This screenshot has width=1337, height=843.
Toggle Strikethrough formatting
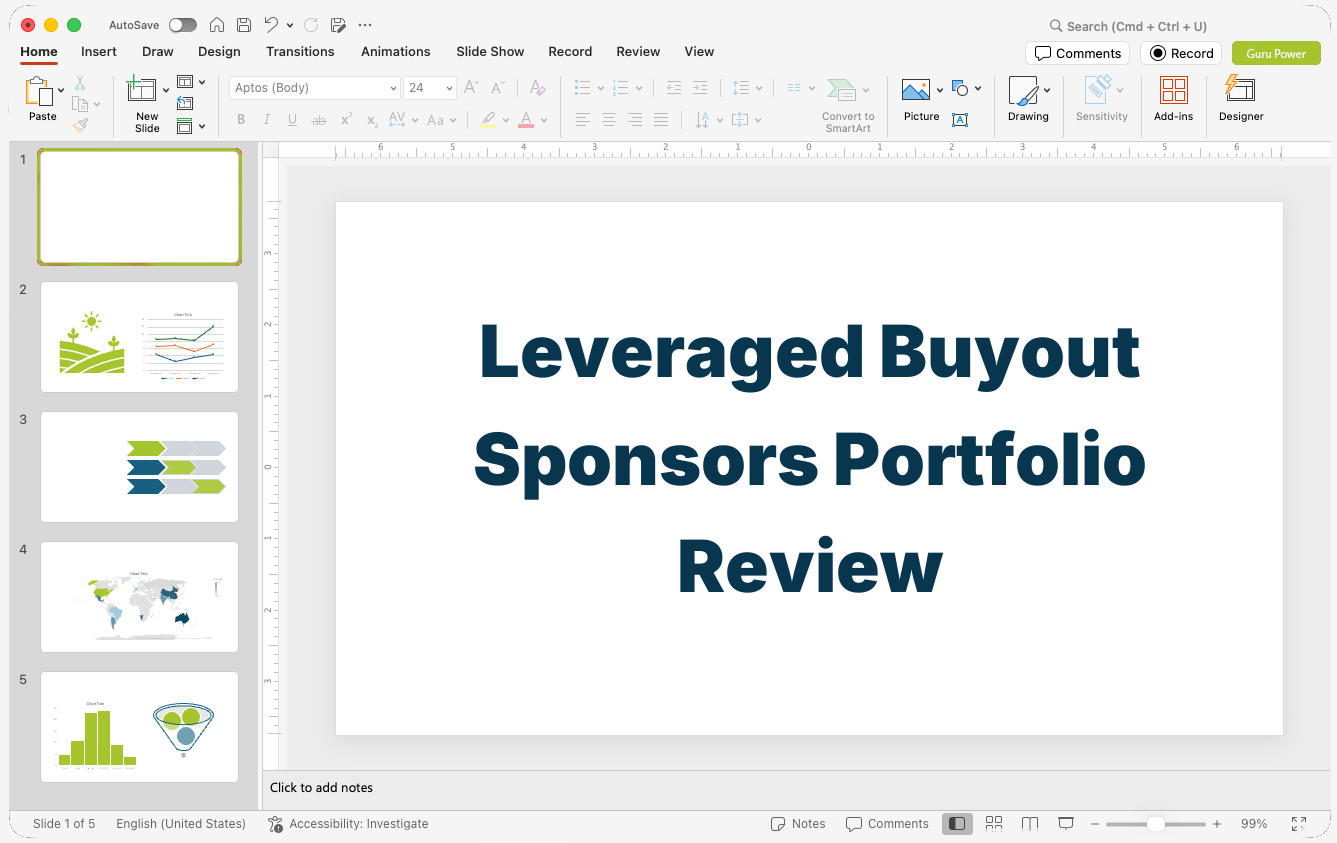pos(319,120)
